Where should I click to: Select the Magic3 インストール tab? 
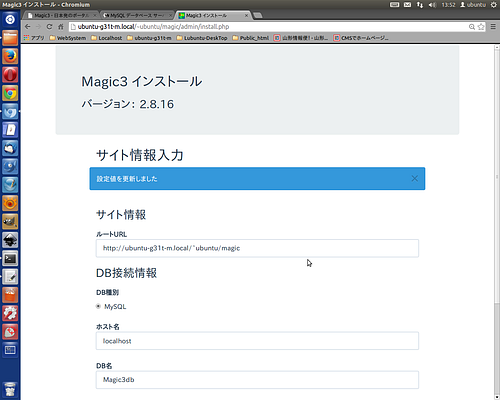(212, 15)
